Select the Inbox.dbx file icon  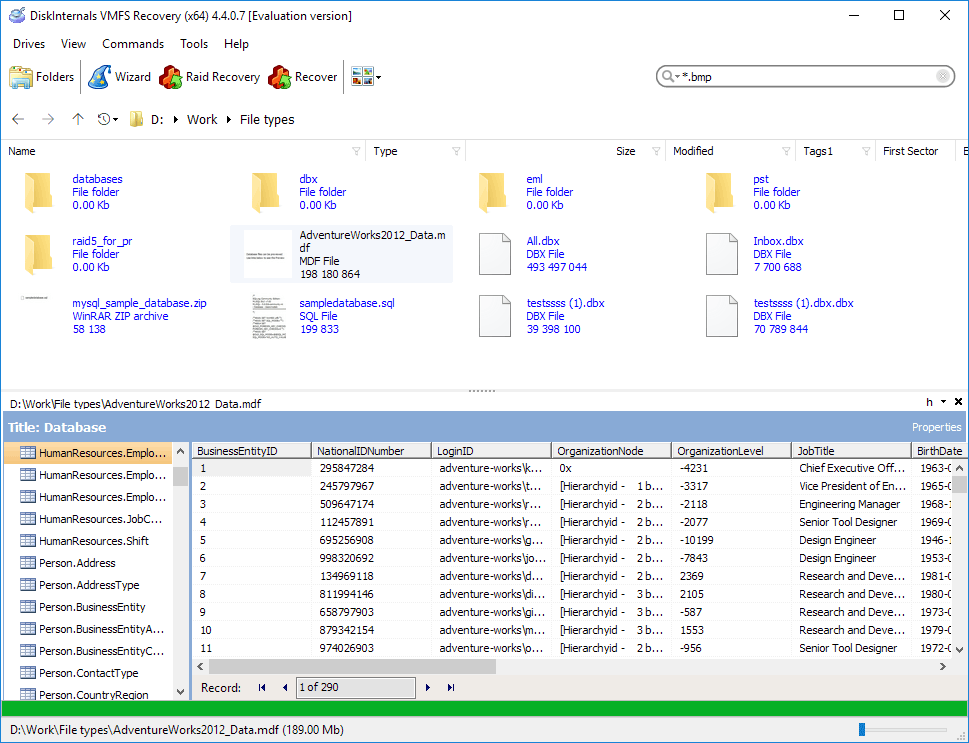pyautogui.click(x=722, y=254)
